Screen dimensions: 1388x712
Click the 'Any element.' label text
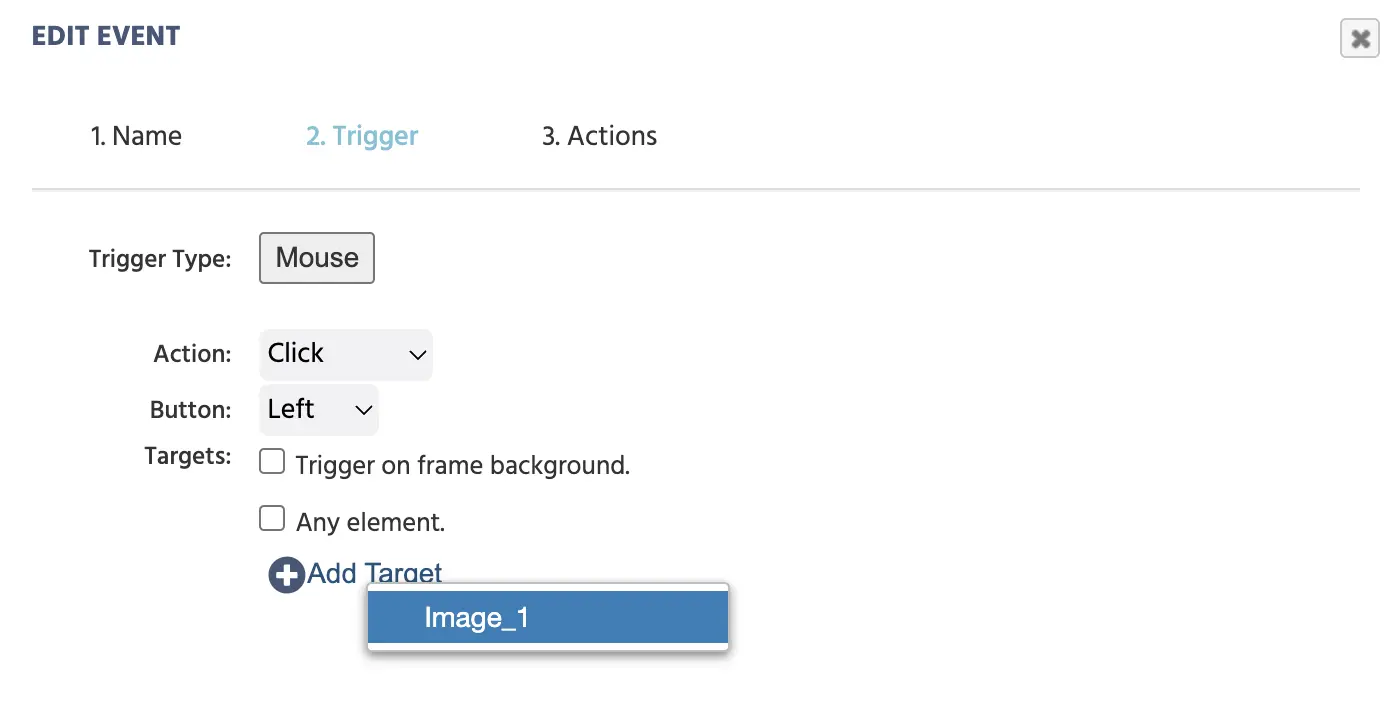coord(371,522)
